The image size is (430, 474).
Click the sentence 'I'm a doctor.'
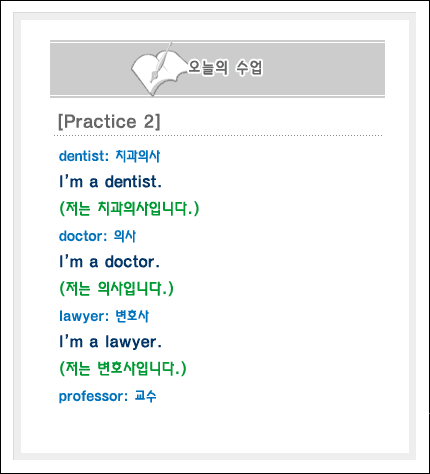coord(109,262)
